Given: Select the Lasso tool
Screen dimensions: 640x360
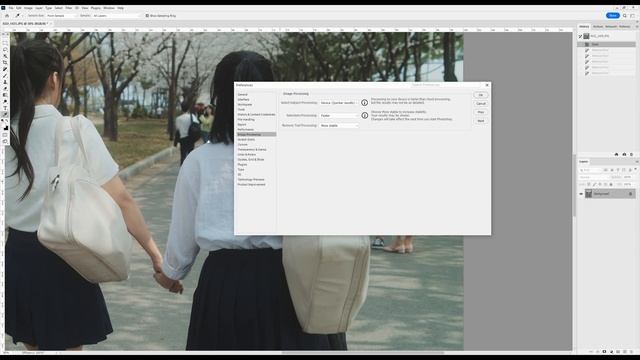Looking at the screenshot, I should (5, 49).
